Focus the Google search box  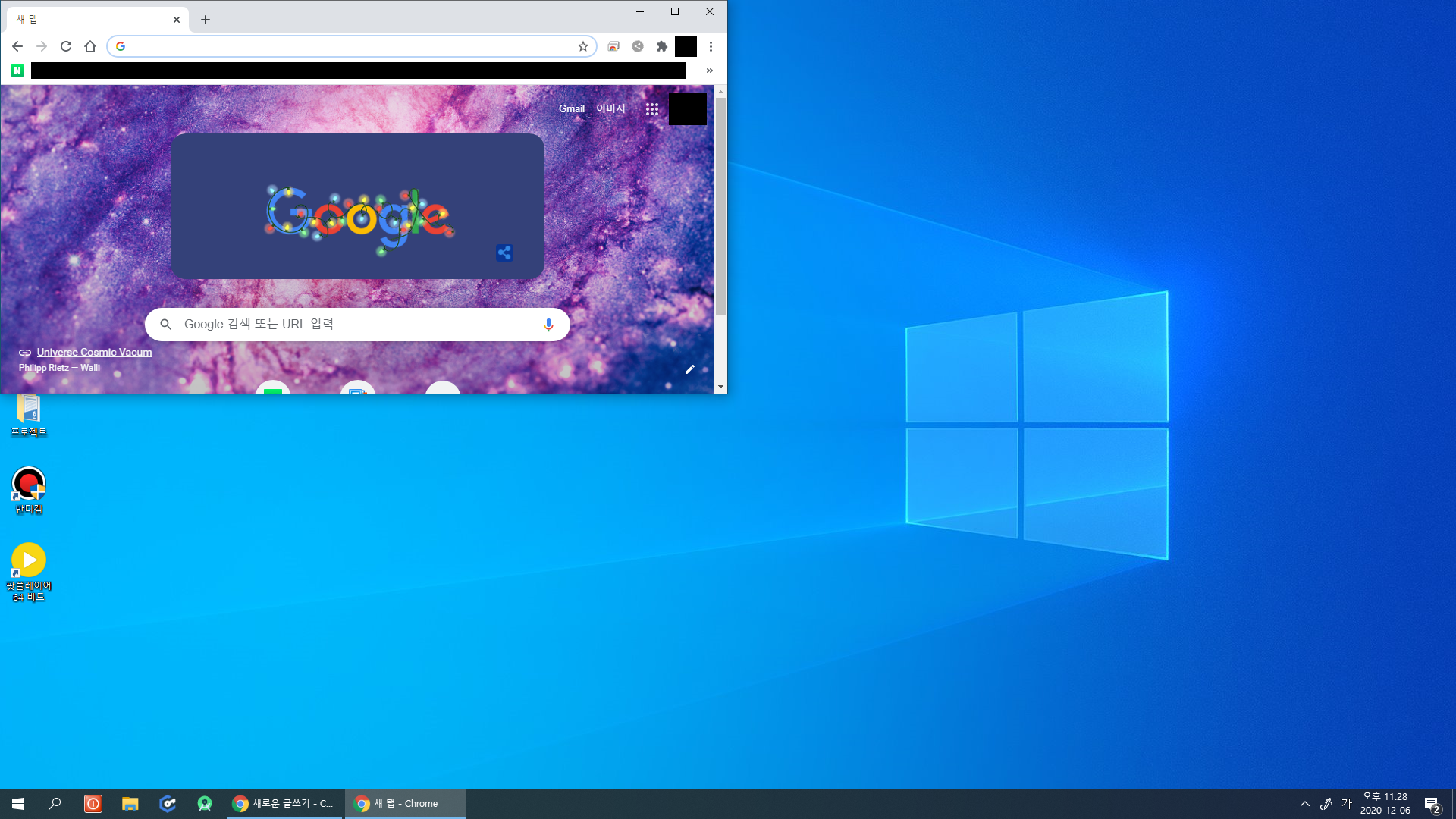[357, 325]
